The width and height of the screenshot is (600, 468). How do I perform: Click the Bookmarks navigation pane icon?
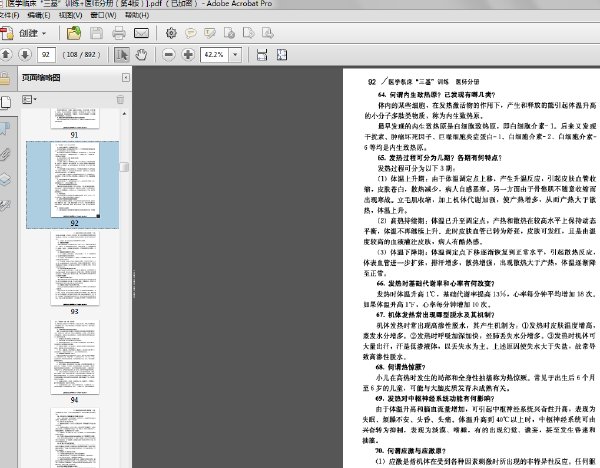coord(5,129)
